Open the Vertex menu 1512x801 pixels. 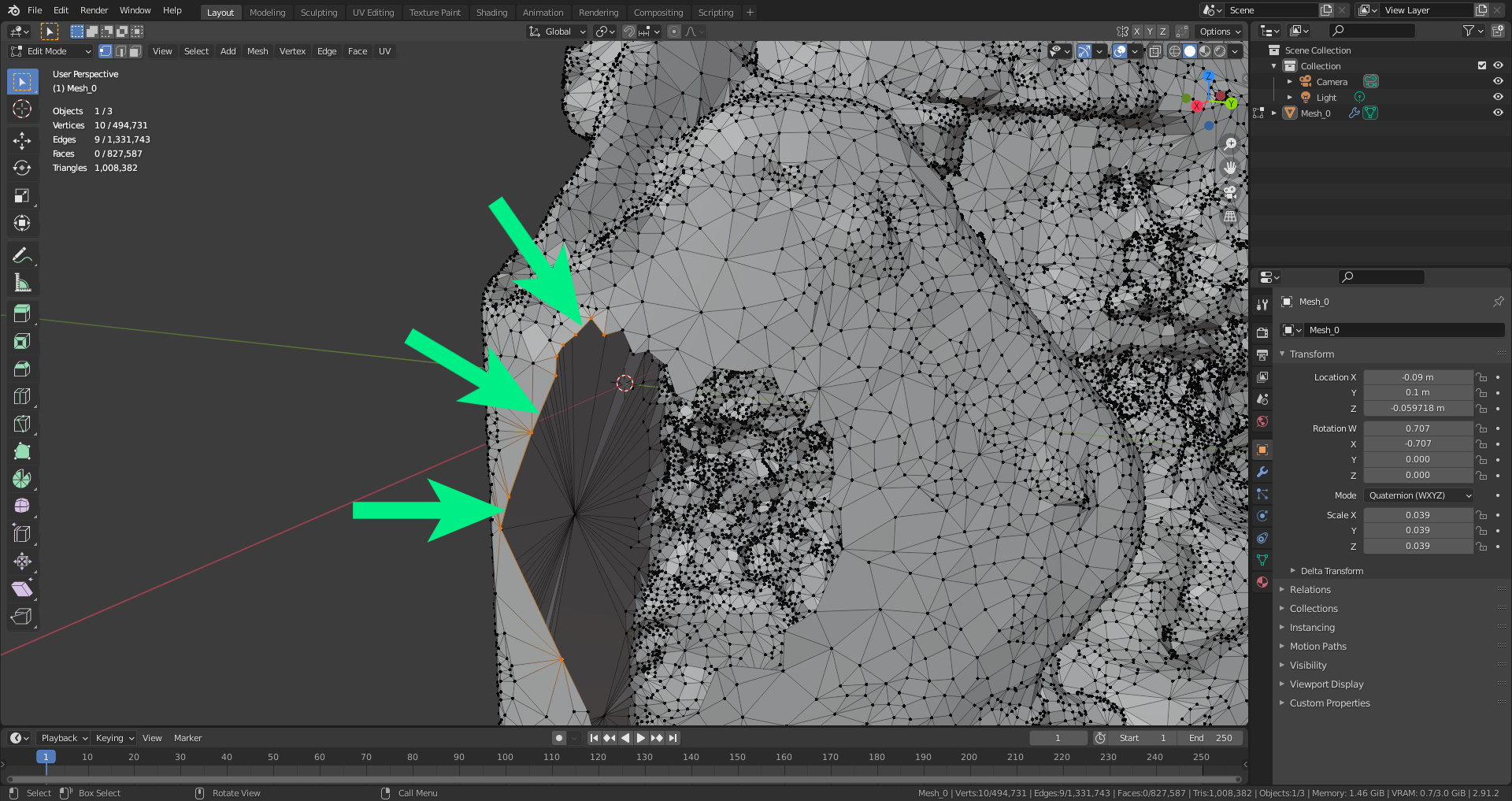pos(292,51)
